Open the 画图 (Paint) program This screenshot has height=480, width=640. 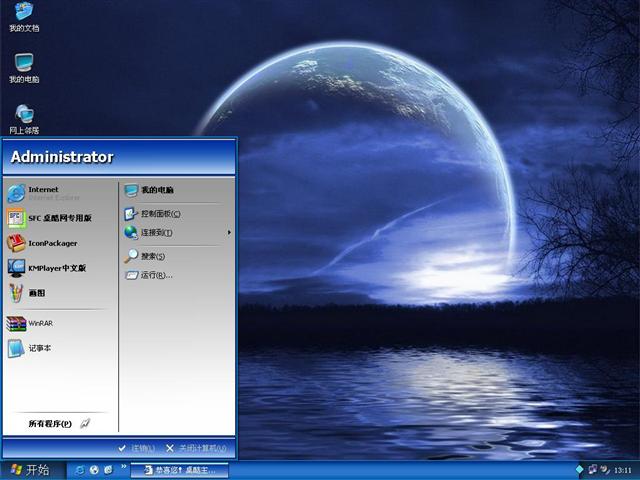click(x=35, y=293)
